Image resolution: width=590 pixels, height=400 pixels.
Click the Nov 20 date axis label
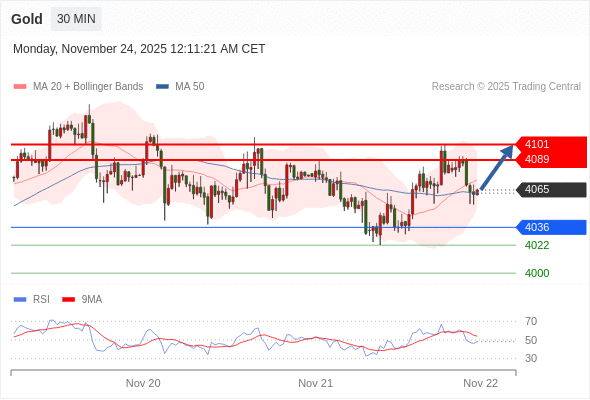click(x=143, y=383)
